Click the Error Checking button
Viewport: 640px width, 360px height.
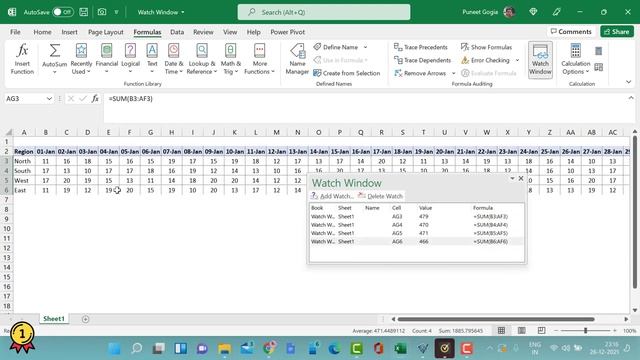(485, 60)
